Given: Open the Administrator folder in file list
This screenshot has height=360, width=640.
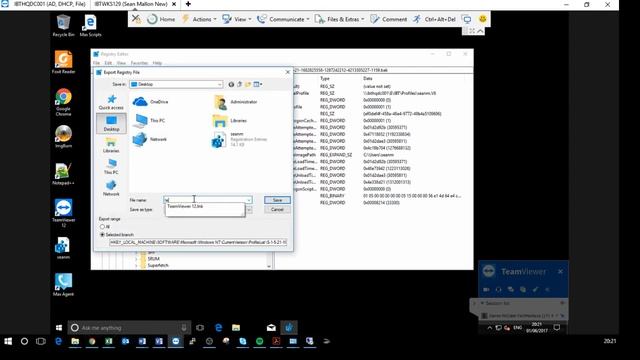Looking at the screenshot, I should click(235, 102).
